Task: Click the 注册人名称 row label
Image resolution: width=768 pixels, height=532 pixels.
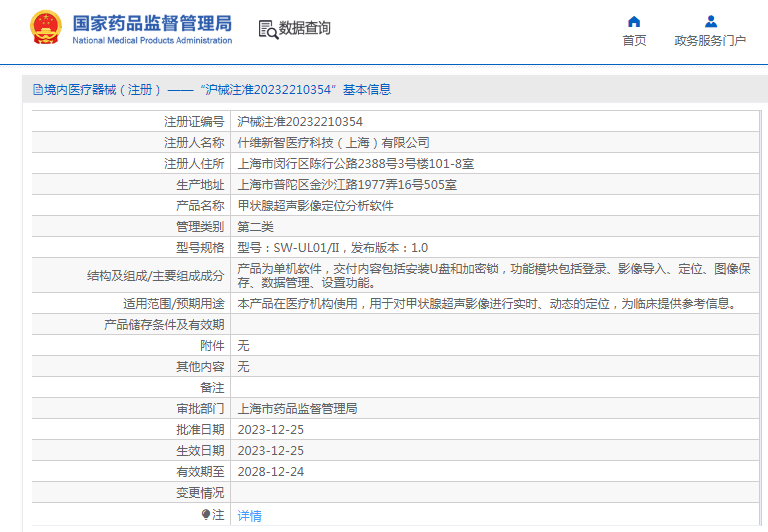Action: (194, 143)
